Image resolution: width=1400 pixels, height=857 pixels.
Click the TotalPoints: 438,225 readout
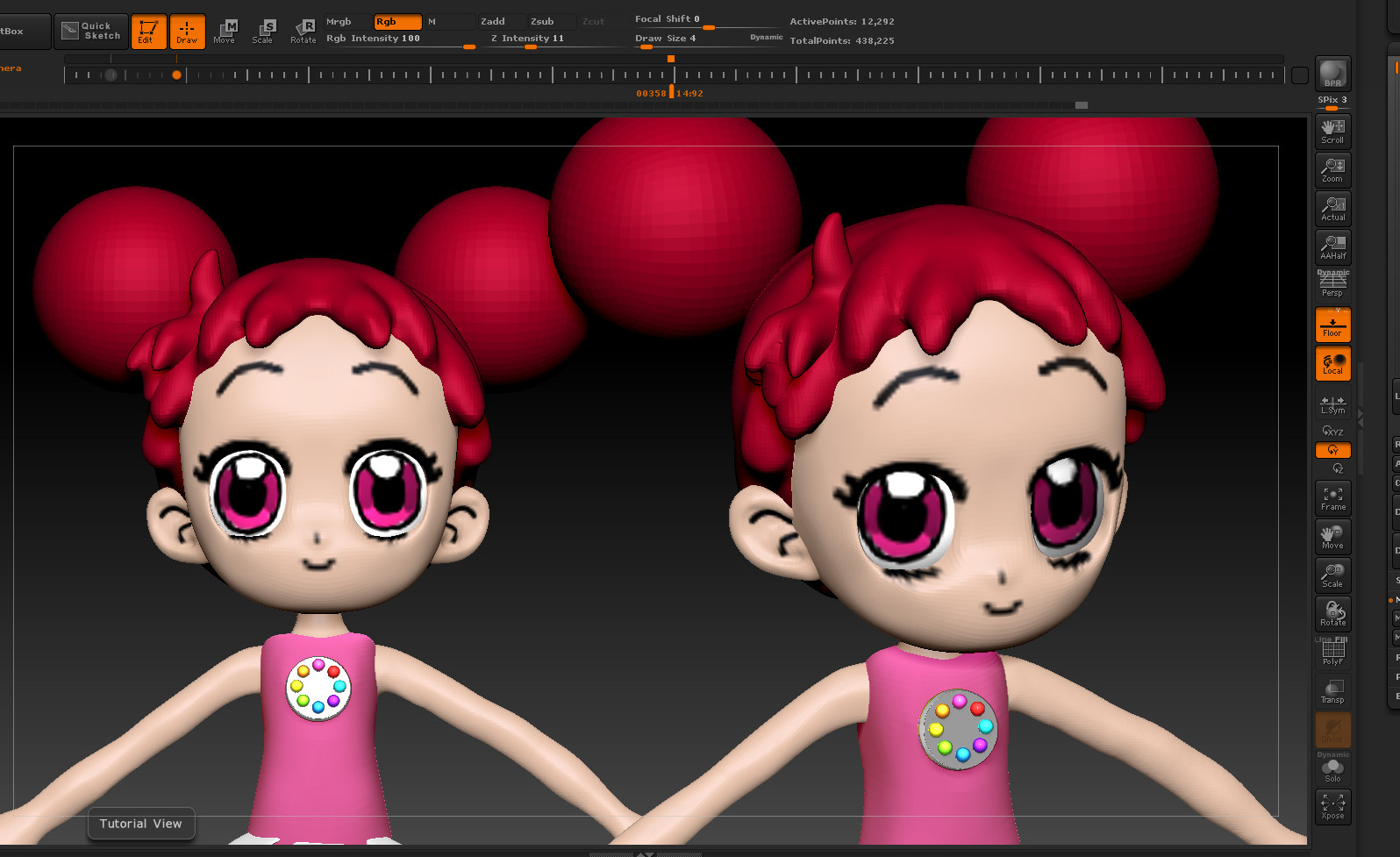tap(842, 41)
